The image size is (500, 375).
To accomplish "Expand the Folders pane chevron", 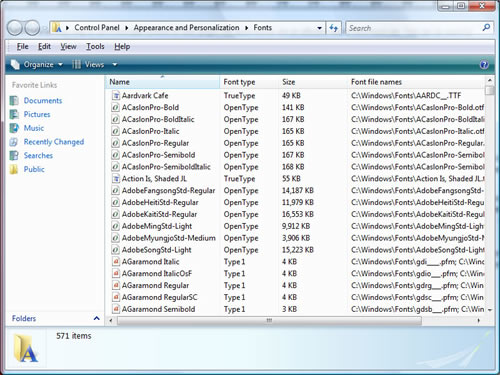I will 96,318.
